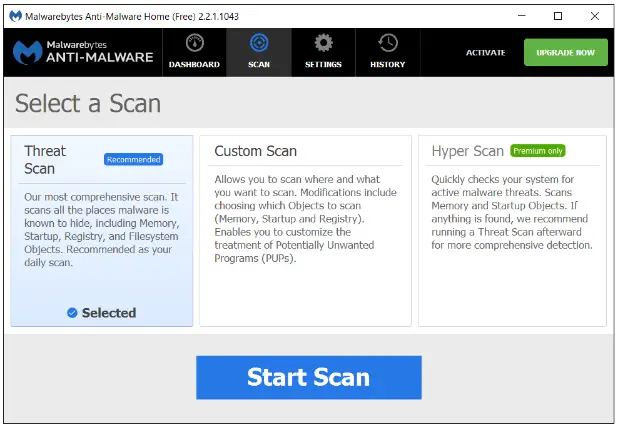The height and width of the screenshot is (426, 618).
Task: Select the Threat Scan heading
Action: click(45, 160)
